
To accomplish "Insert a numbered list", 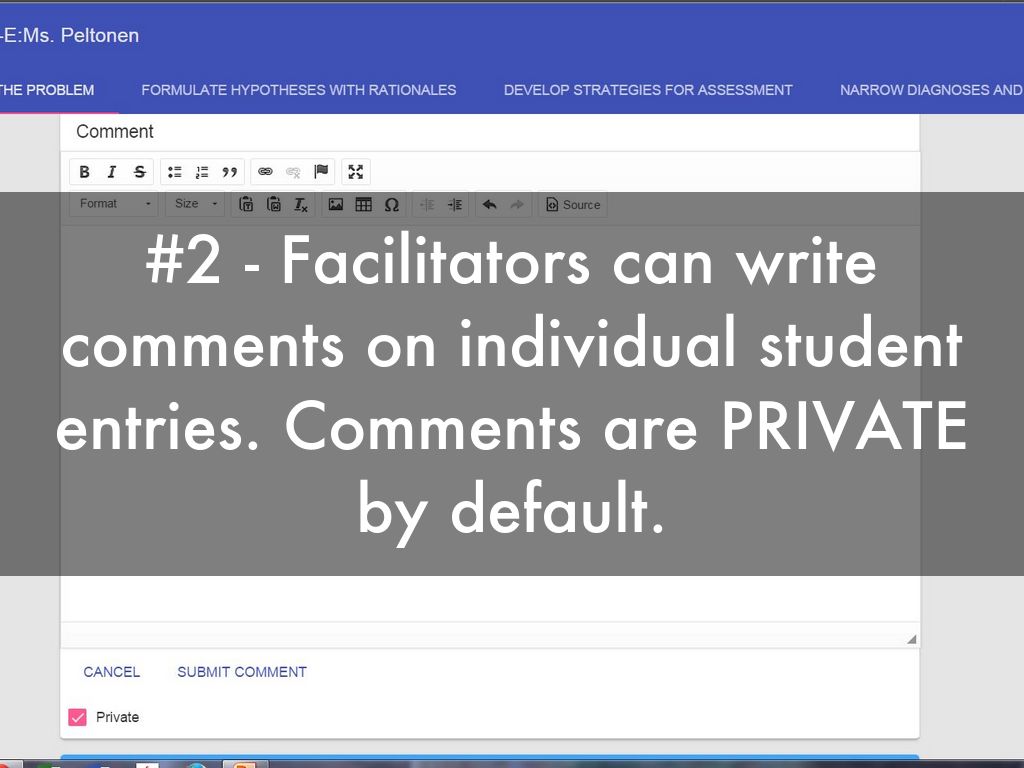I will [x=202, y=172].
